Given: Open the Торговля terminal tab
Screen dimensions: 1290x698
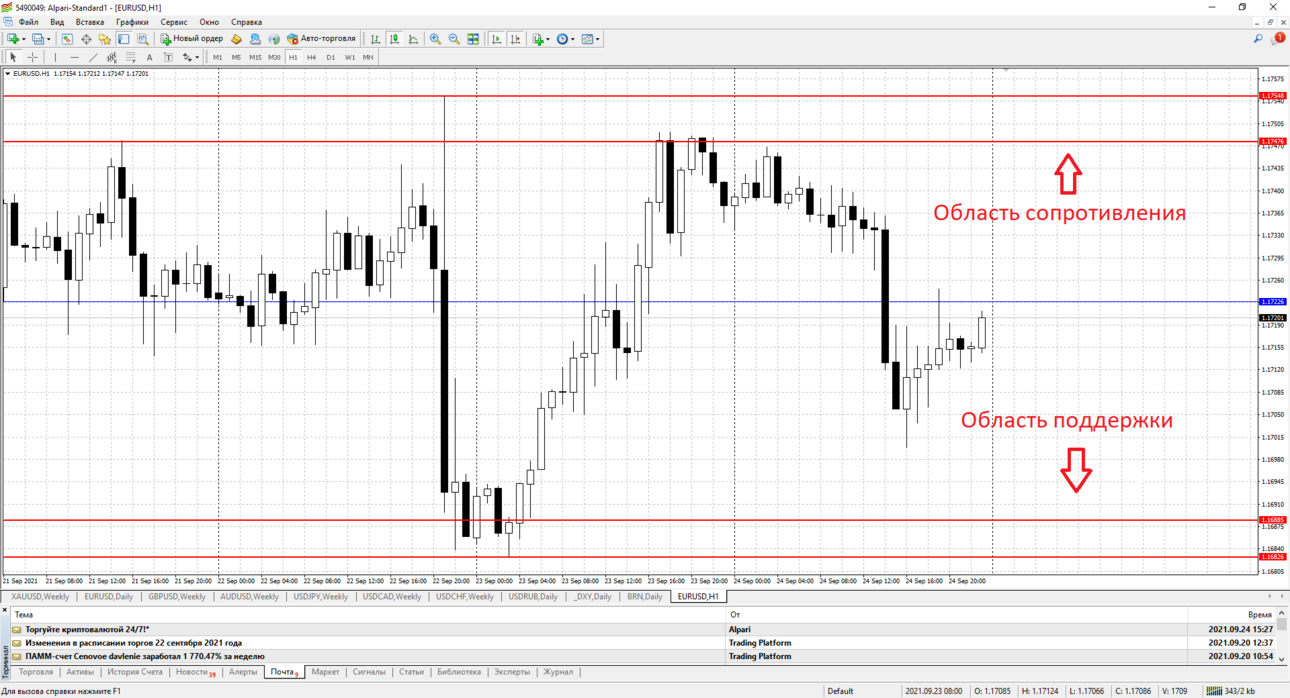Looking at the screenshot, I should (x=36, y=672).
